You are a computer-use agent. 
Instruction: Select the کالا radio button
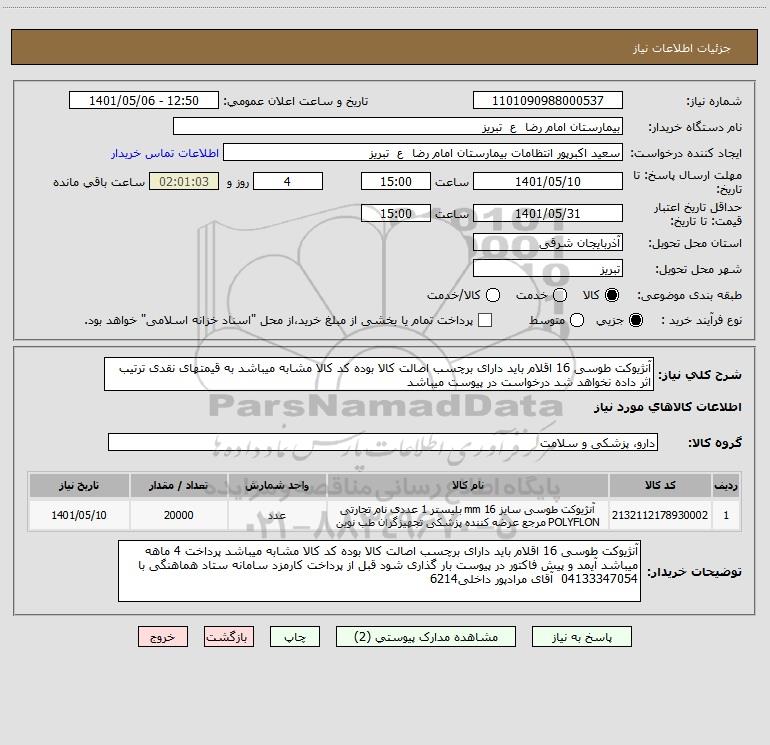tap(612, 295)
